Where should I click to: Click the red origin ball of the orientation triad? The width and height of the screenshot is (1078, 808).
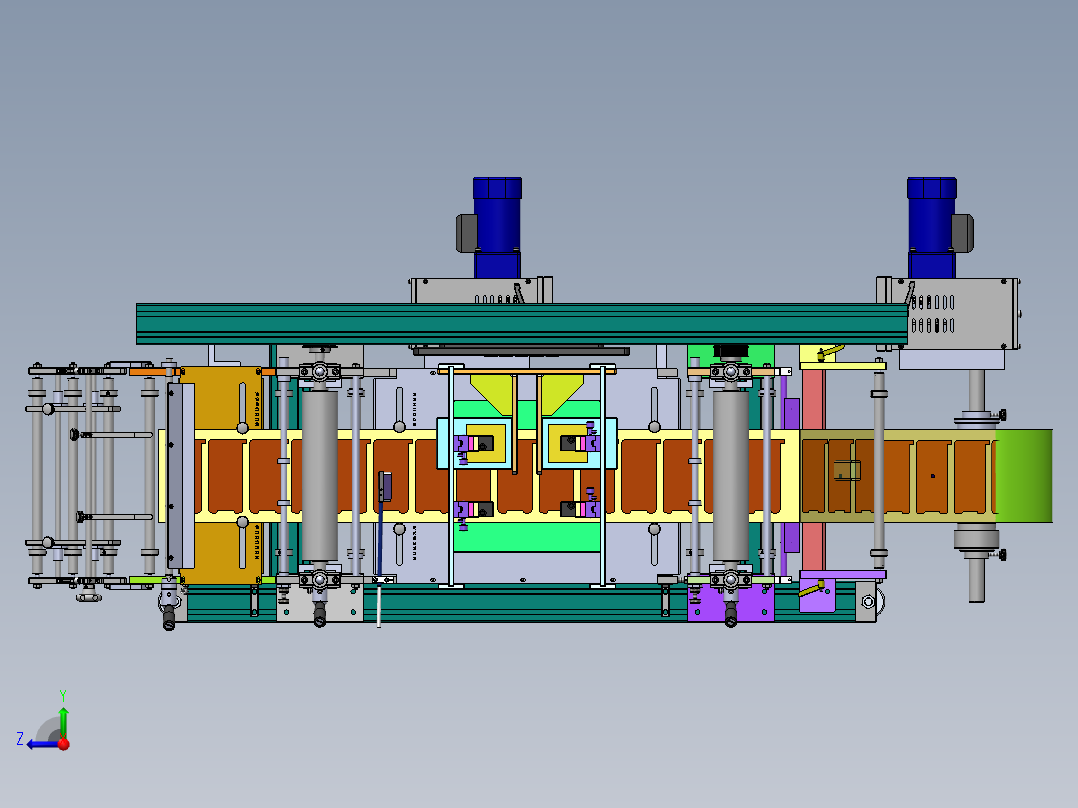tap(64, 744)
